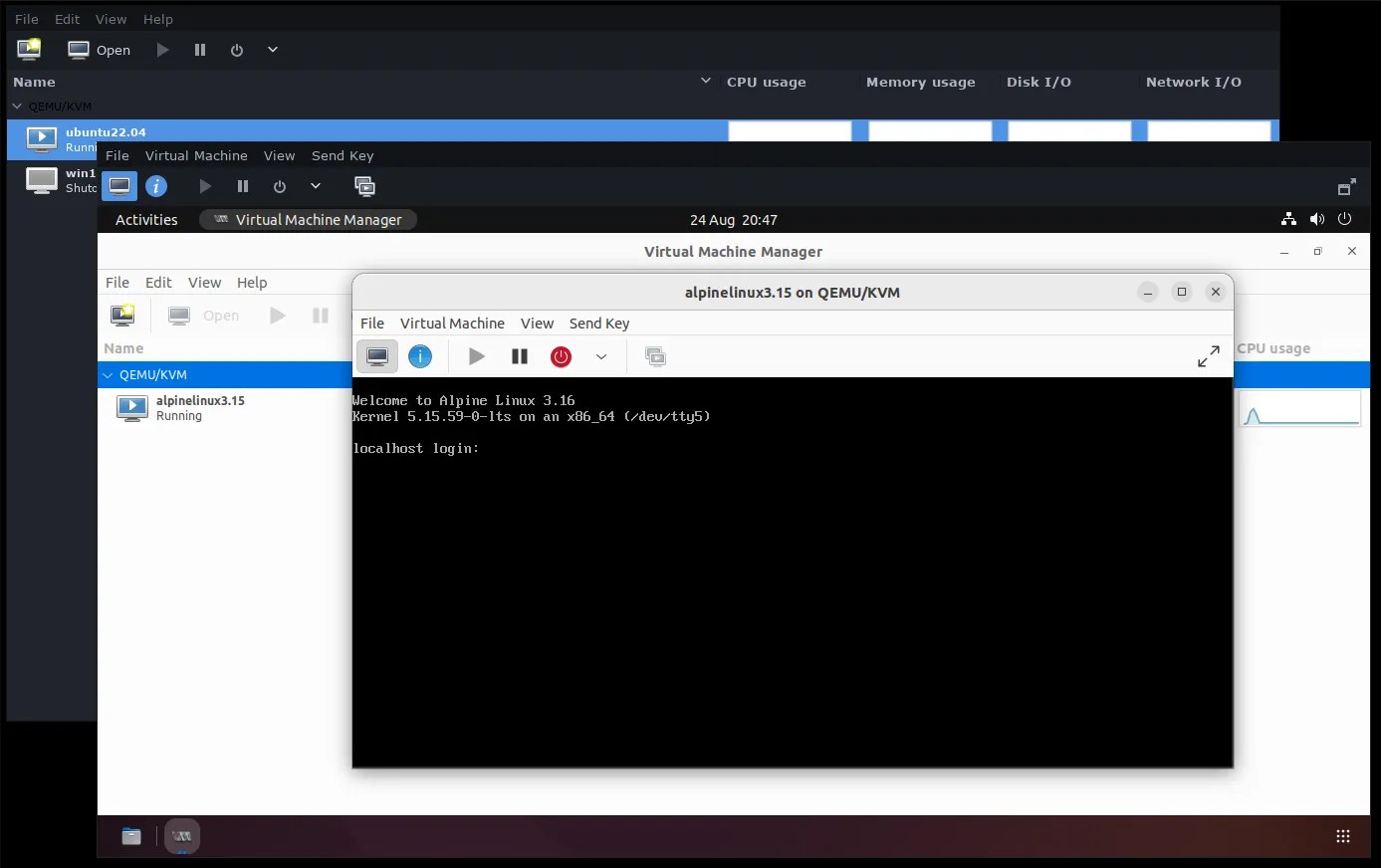
Task: Pause the alpinelinux3.15 virtual machine
Action: click(519, 355)
